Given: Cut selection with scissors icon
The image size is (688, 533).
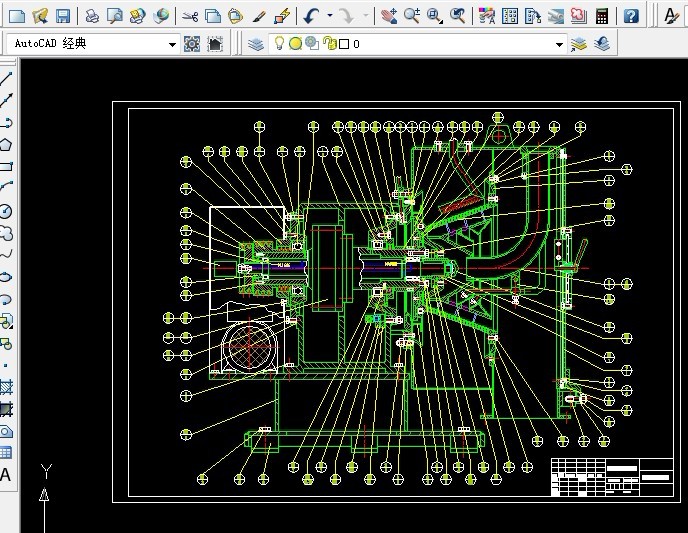Looking at the screenshot, I should pos(190,17).
